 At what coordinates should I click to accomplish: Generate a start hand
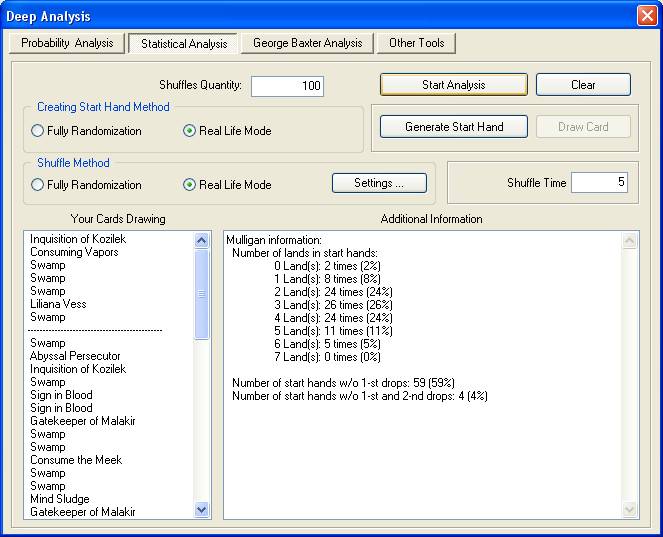click(x=454, y=126)
